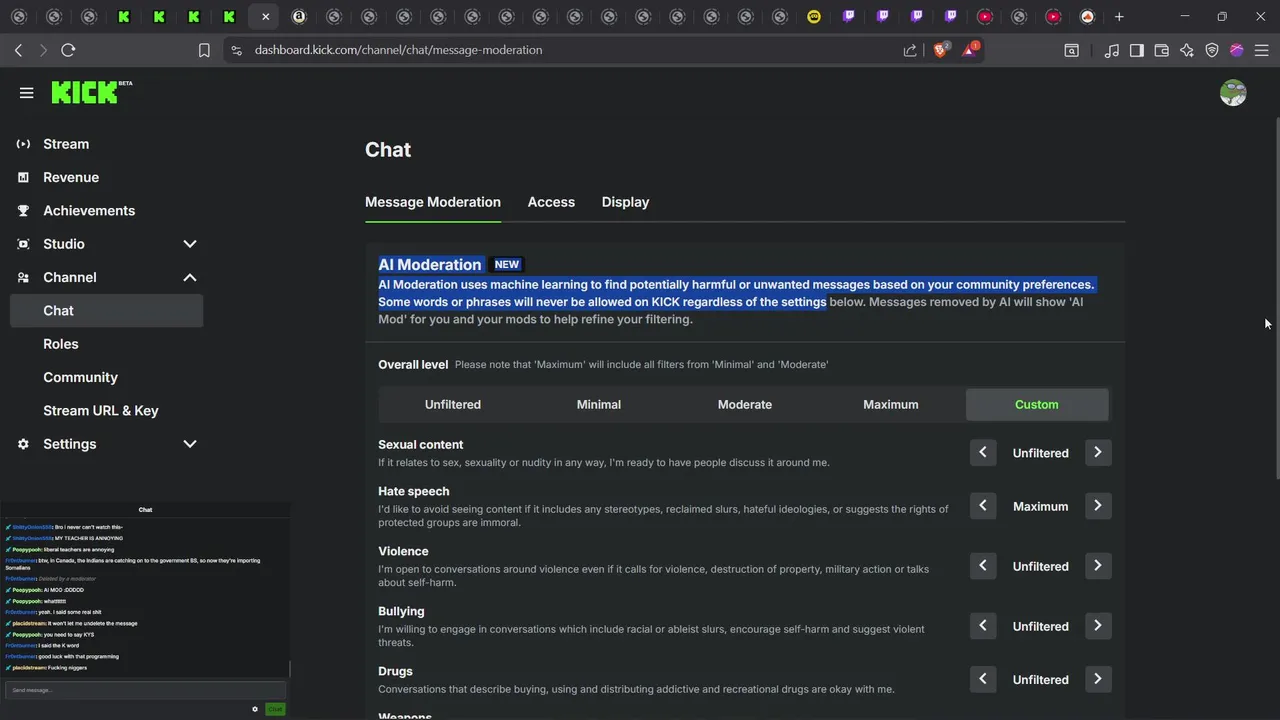Select the Minimal overall level
This screenshot has height=720, width=1280.
[x=598, y=404]
